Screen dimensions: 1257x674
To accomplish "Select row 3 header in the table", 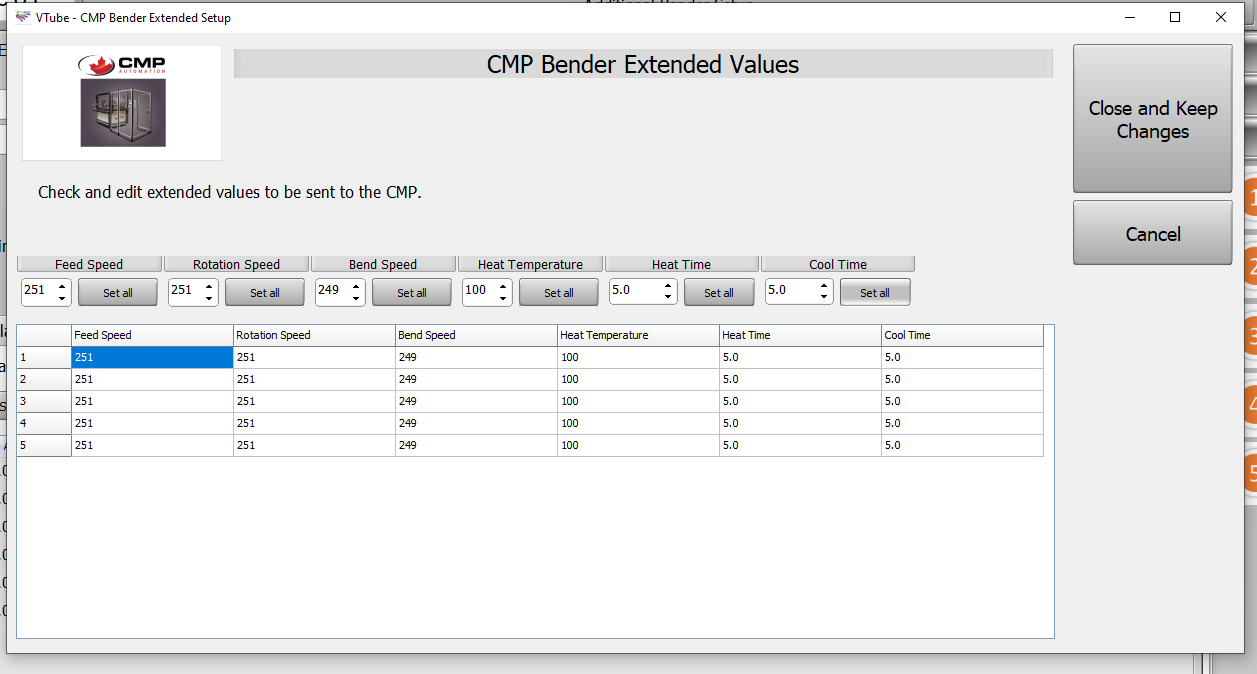I will click(x=44, y=401).
